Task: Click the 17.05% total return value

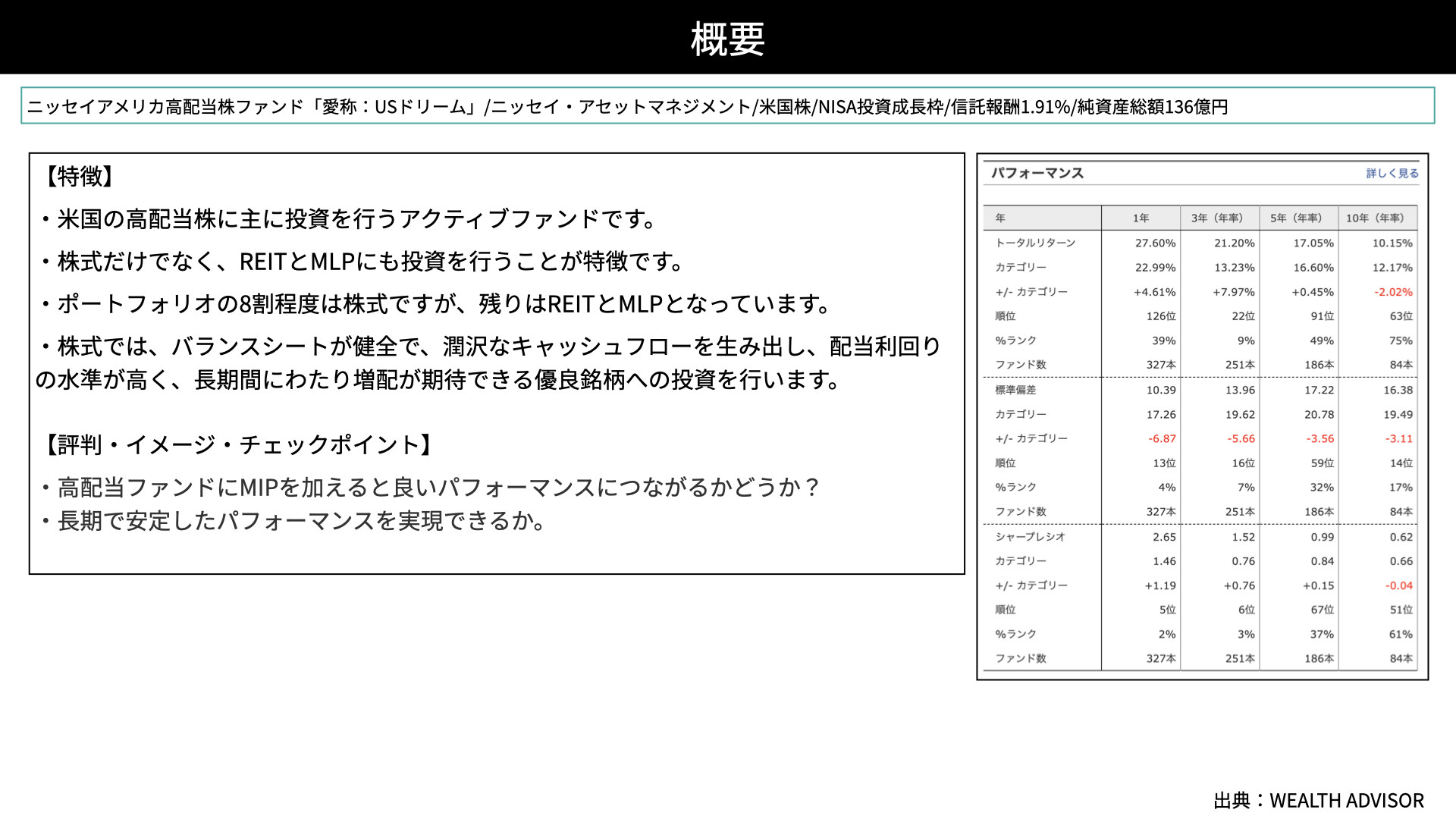Action: [1313, 243]
